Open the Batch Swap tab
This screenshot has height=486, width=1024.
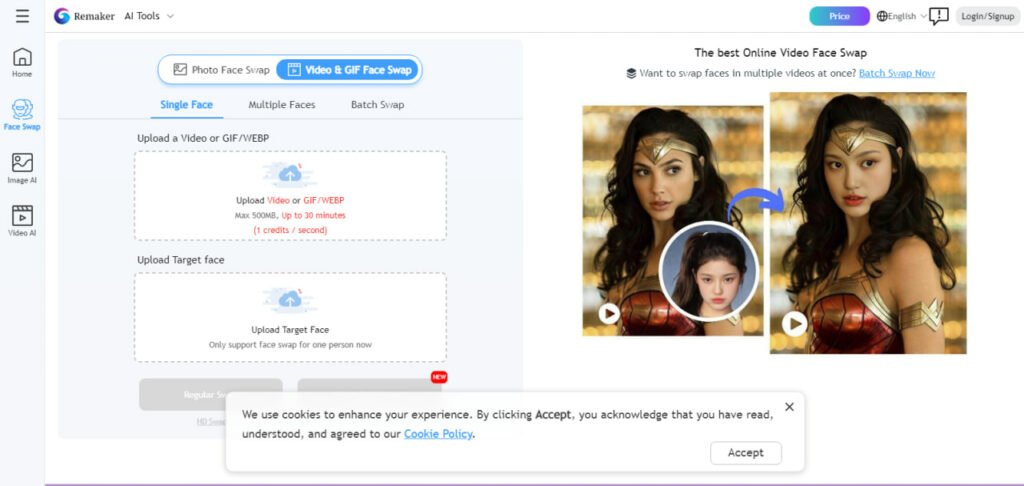tap(377, 105)
